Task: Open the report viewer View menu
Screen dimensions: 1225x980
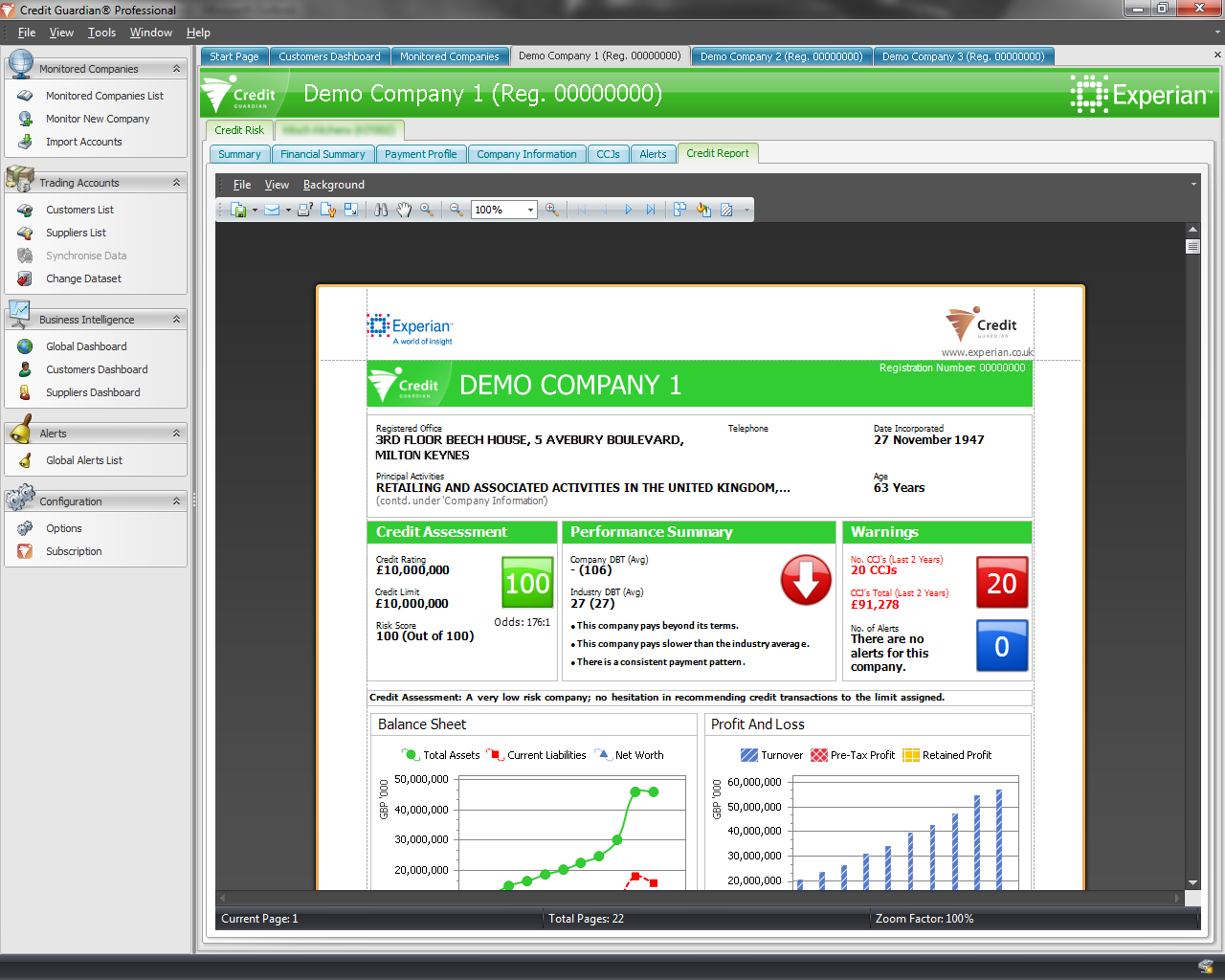Action: 277,185
